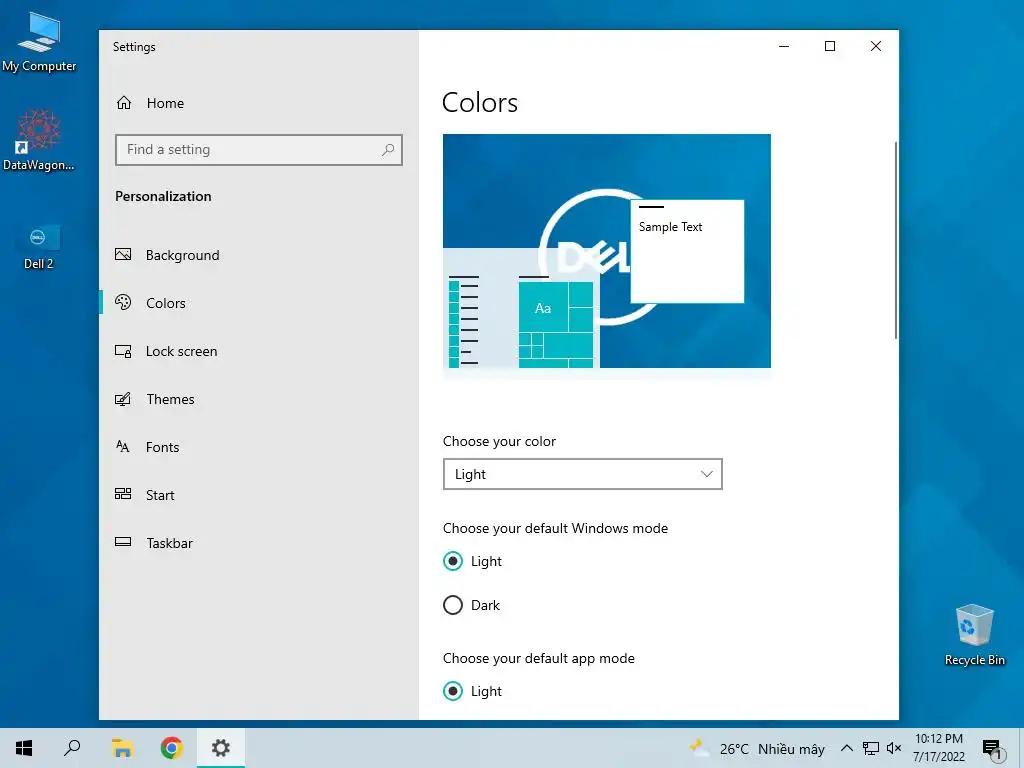Click the Home label in Settings
Screen dimensions: 1024x768
[165, 103]
